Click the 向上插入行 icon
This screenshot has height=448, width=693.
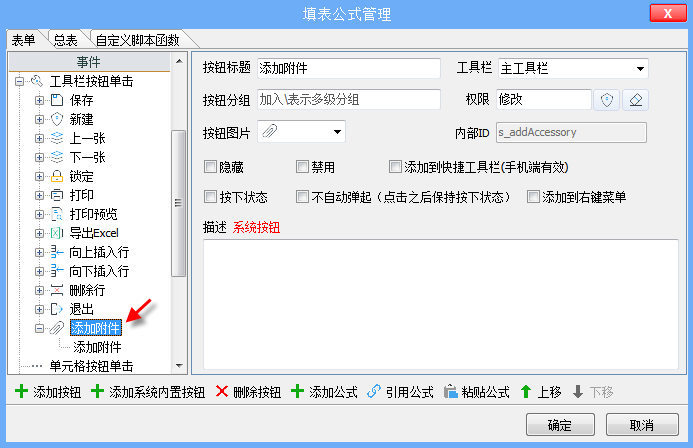pos(57,252)
